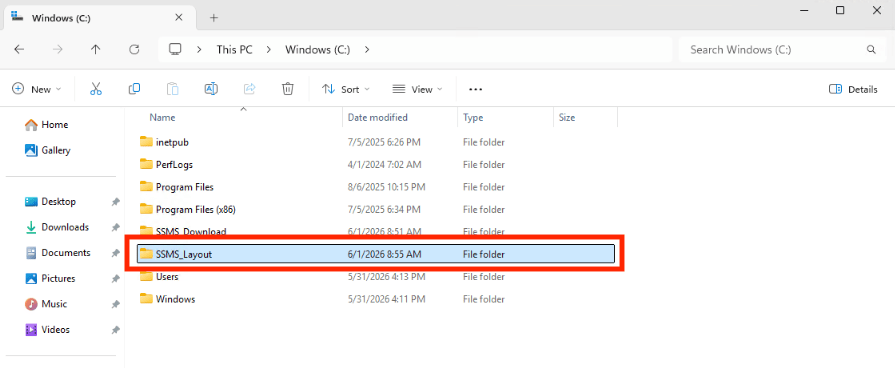Go back with the left arrow
The image size is (895, 368).
[x=19, y=50]
